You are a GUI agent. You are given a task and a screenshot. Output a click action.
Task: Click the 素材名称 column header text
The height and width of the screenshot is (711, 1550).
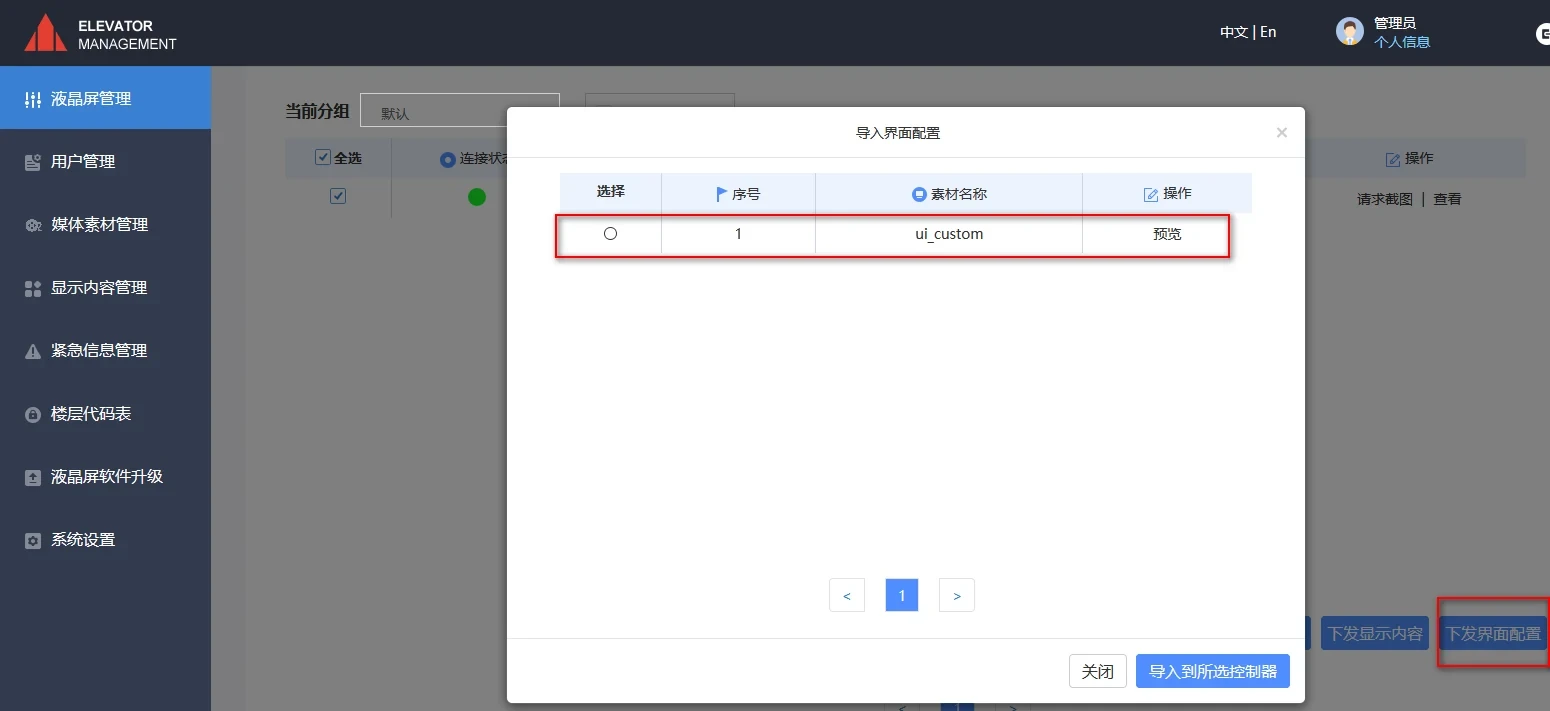[x=959, y=194]
